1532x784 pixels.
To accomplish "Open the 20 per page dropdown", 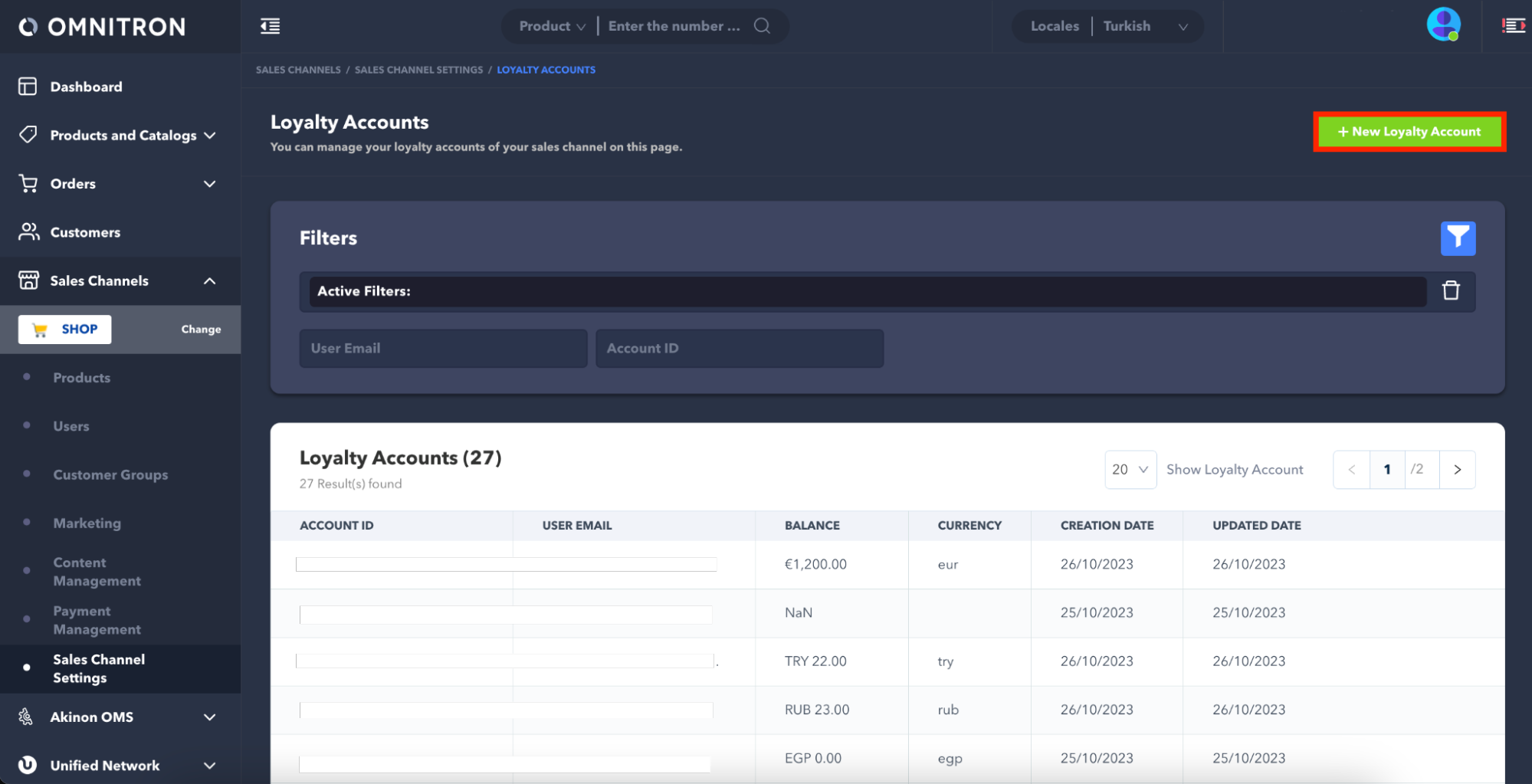I will [x=1130, y=470].
